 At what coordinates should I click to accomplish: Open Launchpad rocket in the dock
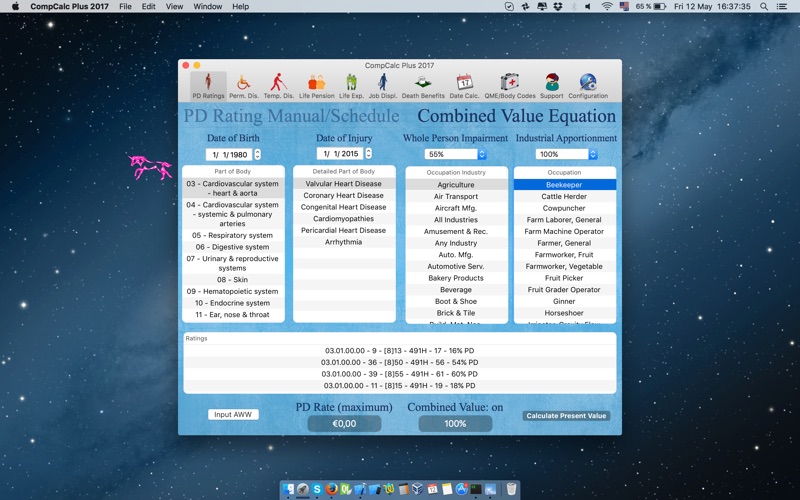tap(303, 489)
